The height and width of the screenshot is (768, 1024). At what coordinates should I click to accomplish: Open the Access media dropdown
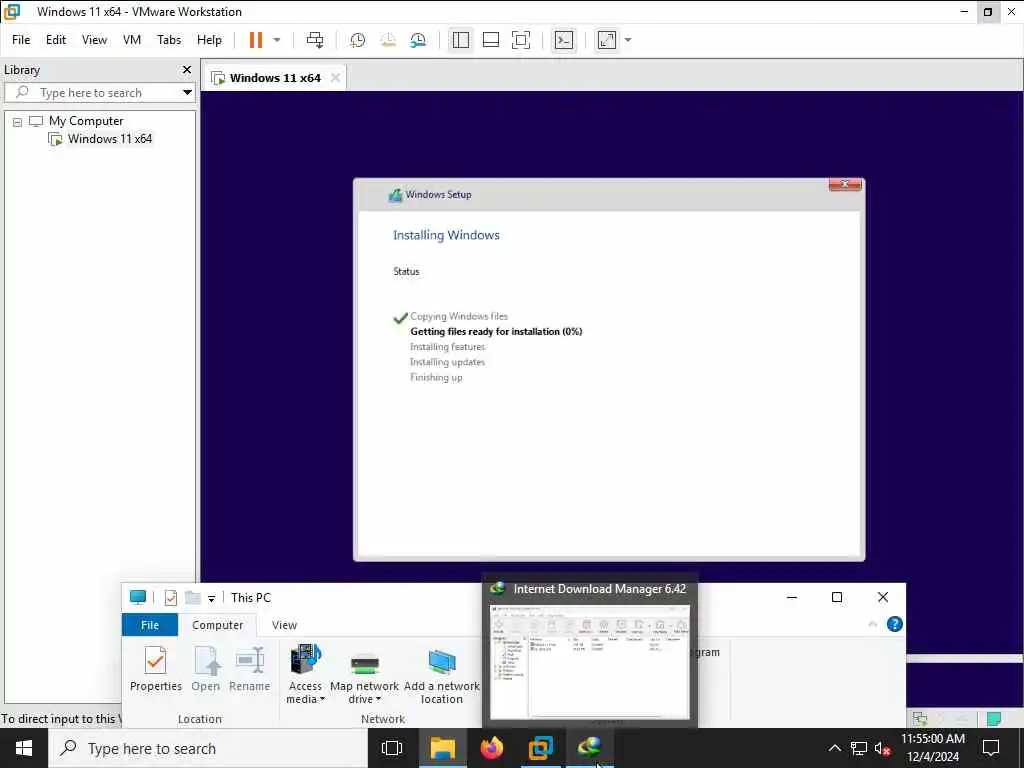click(305, 675)
